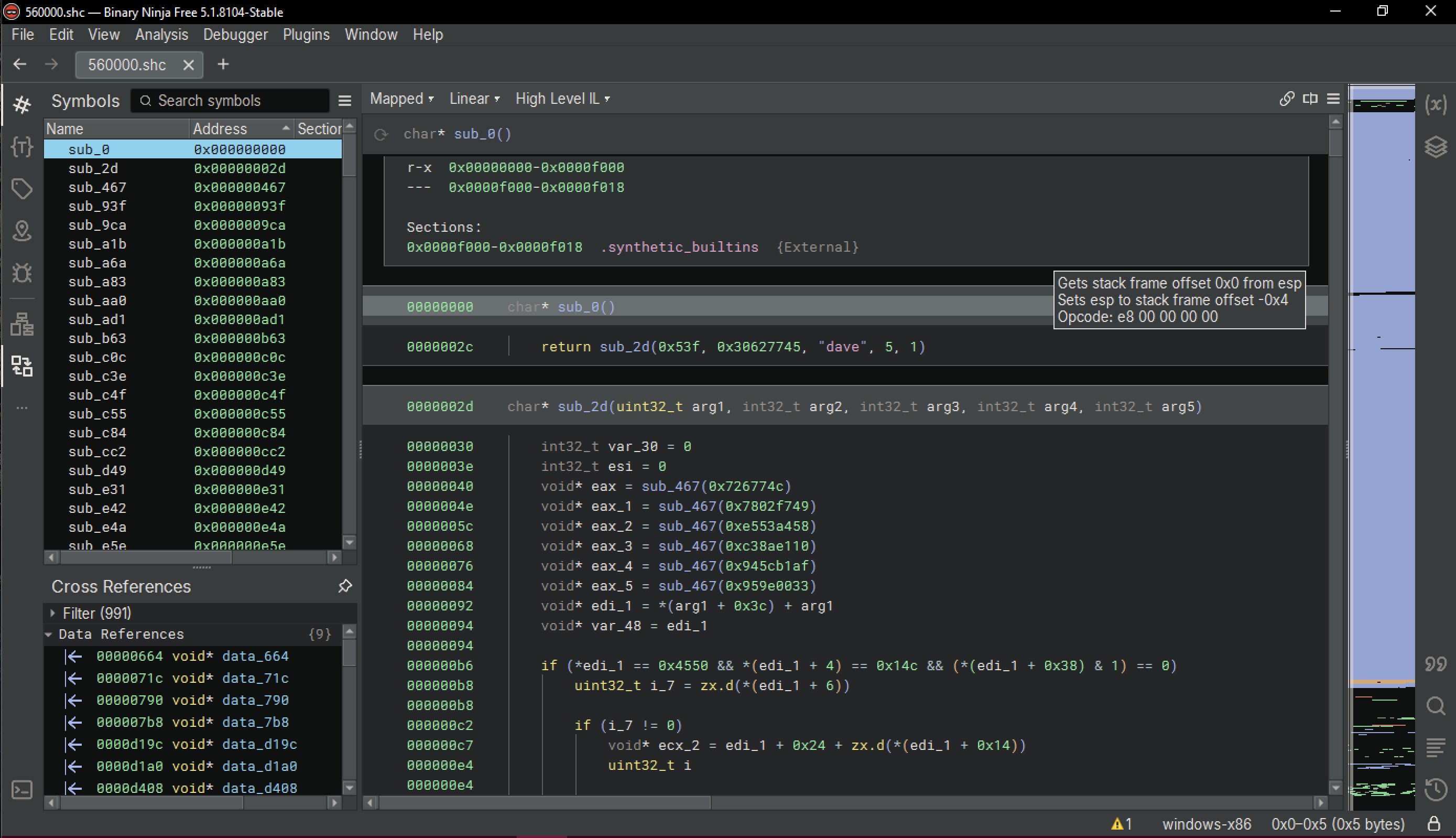
Task: Open the Plugins menu
Action: click(306, 35)
